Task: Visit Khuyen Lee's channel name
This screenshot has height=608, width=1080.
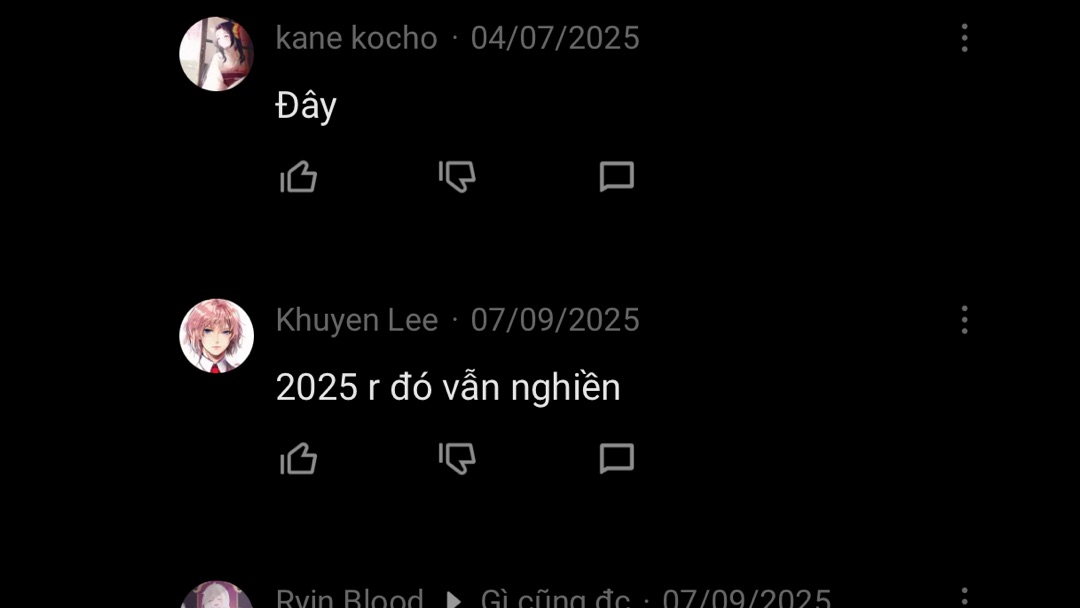Action: pos(357,320)
